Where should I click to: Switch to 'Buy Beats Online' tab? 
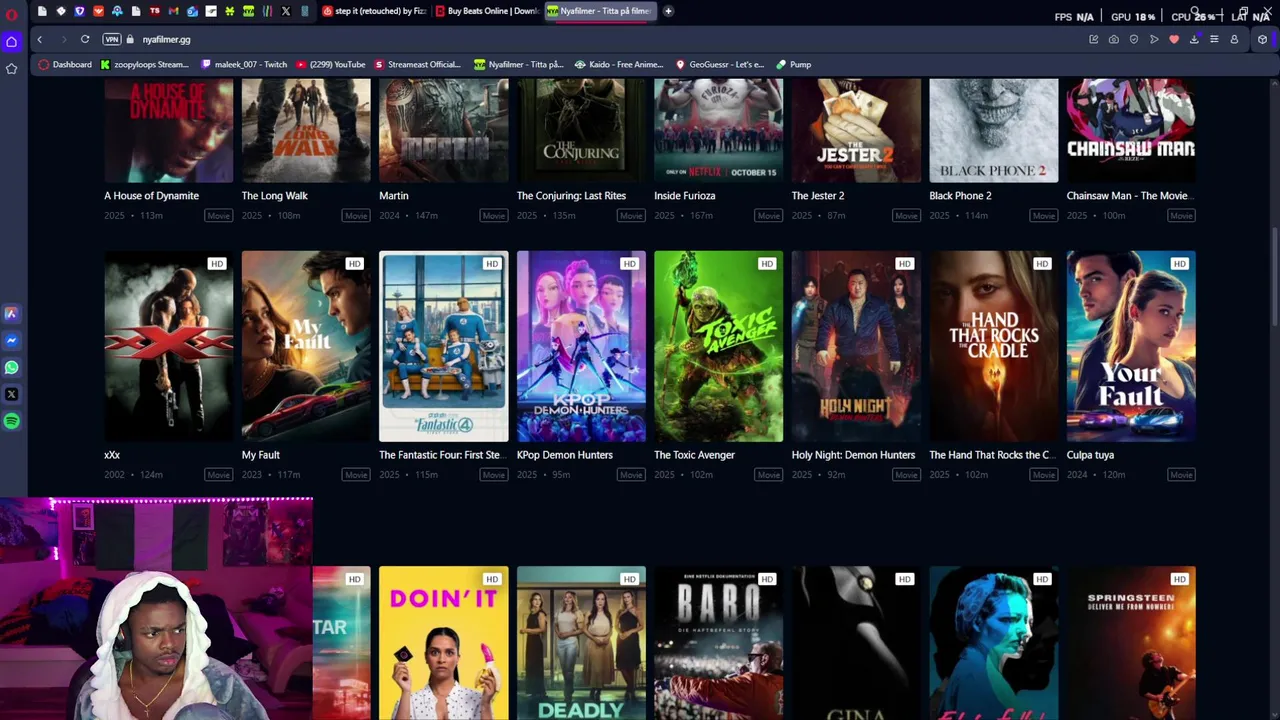click(487, 11)
